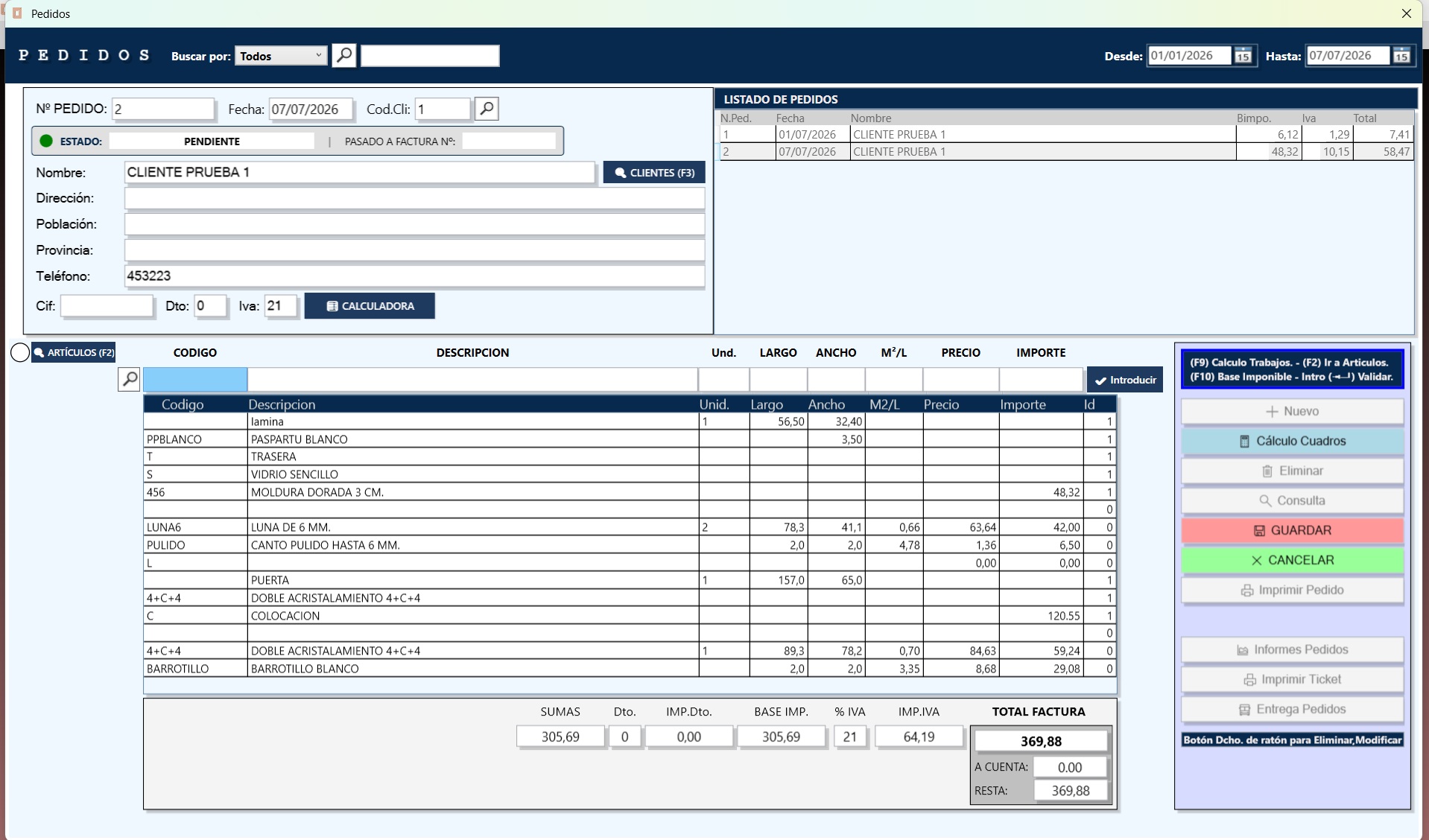
Task: Open the Hasta date calendar picker
Action: [1401, 56]
